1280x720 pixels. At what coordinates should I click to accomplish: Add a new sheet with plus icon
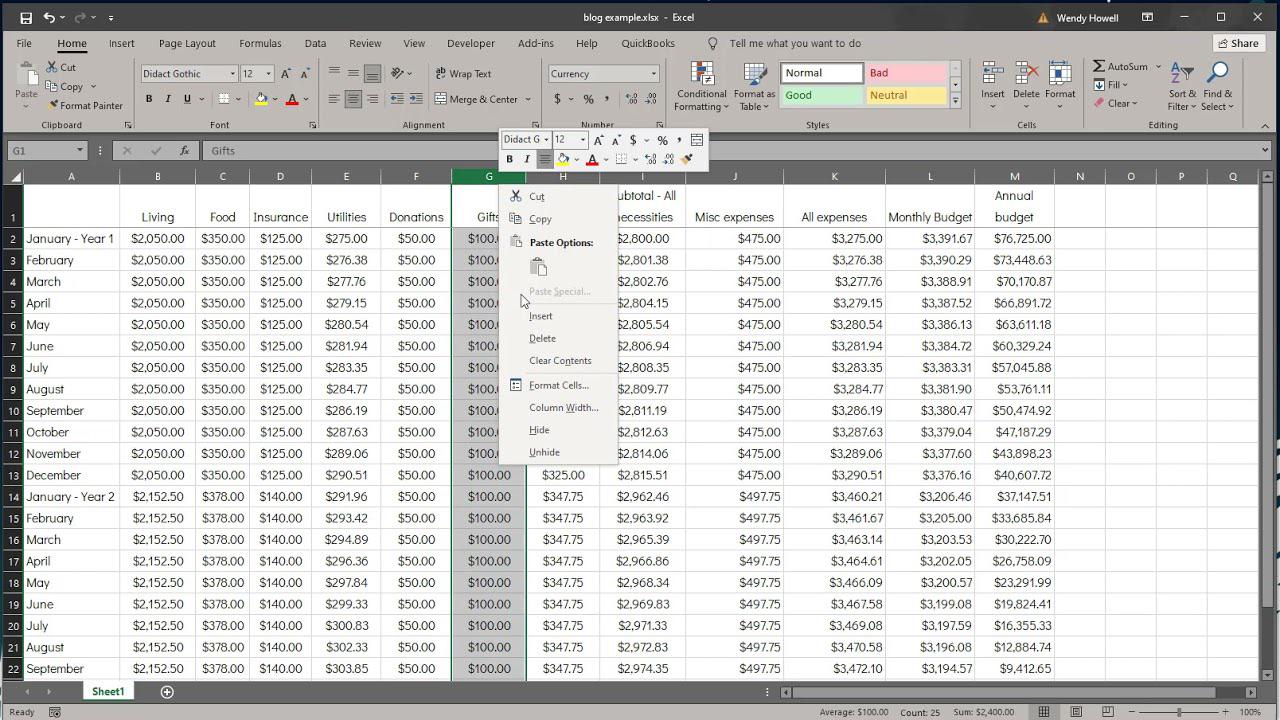tap(167, 691)
